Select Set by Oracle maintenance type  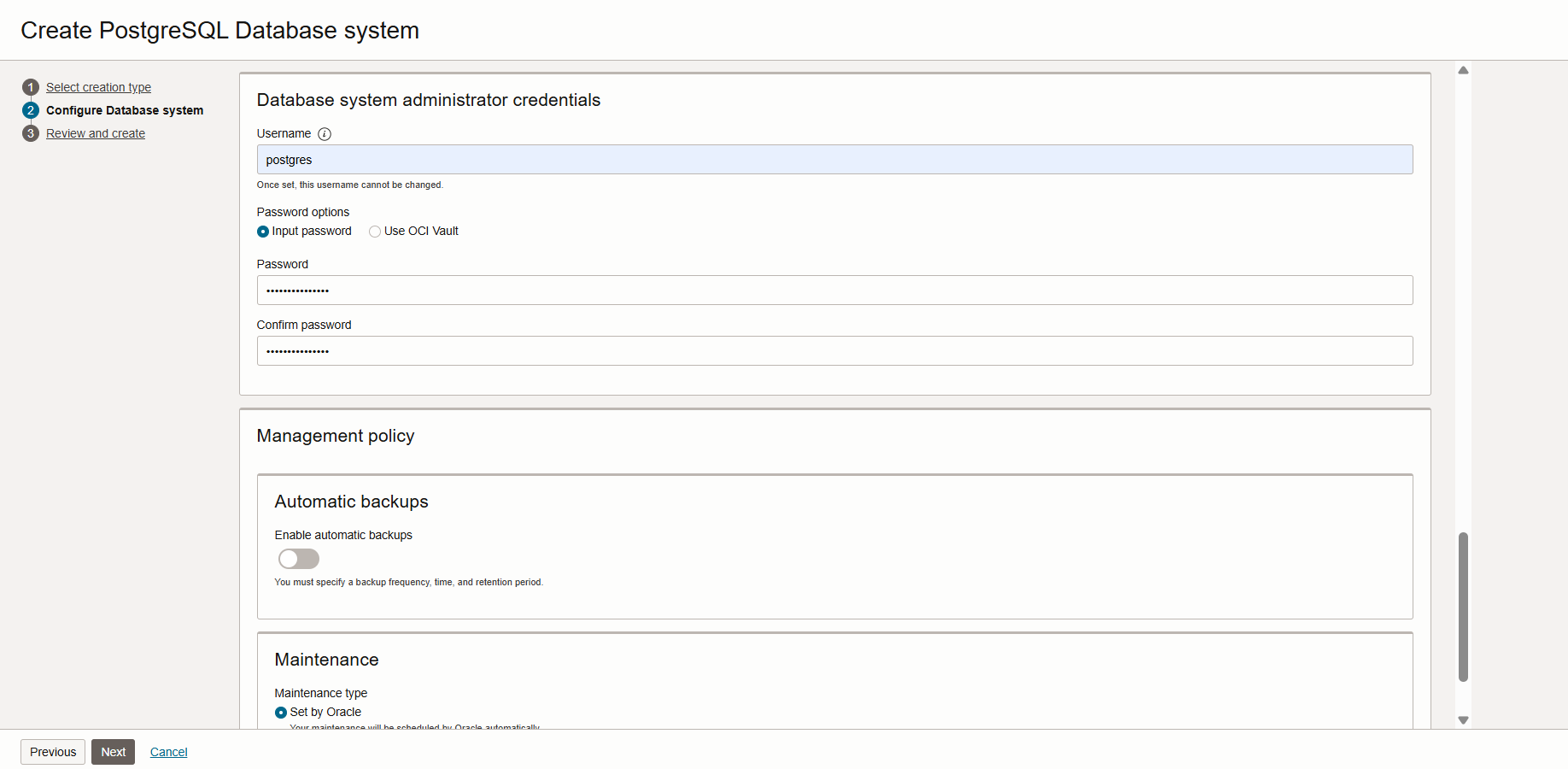coord(281,713)
